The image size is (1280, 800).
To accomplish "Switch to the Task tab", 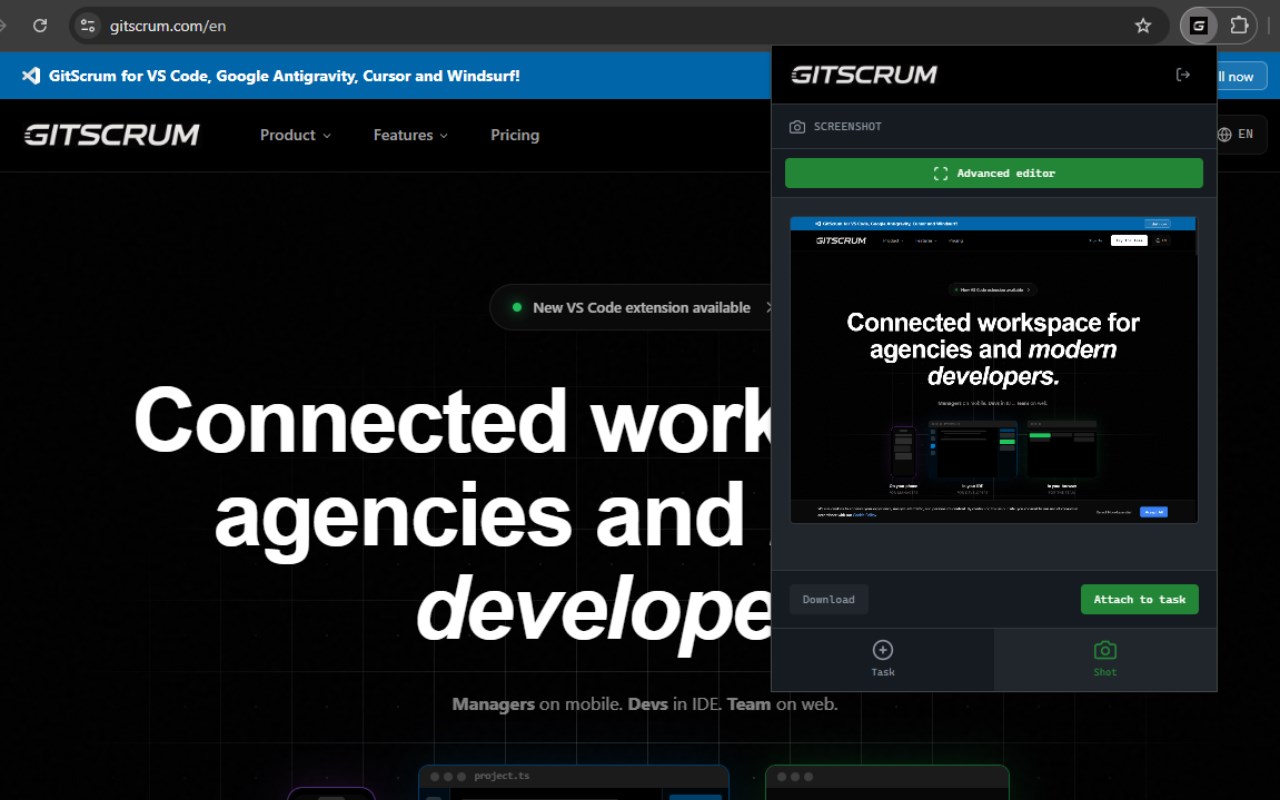I will tap(883, 659).
